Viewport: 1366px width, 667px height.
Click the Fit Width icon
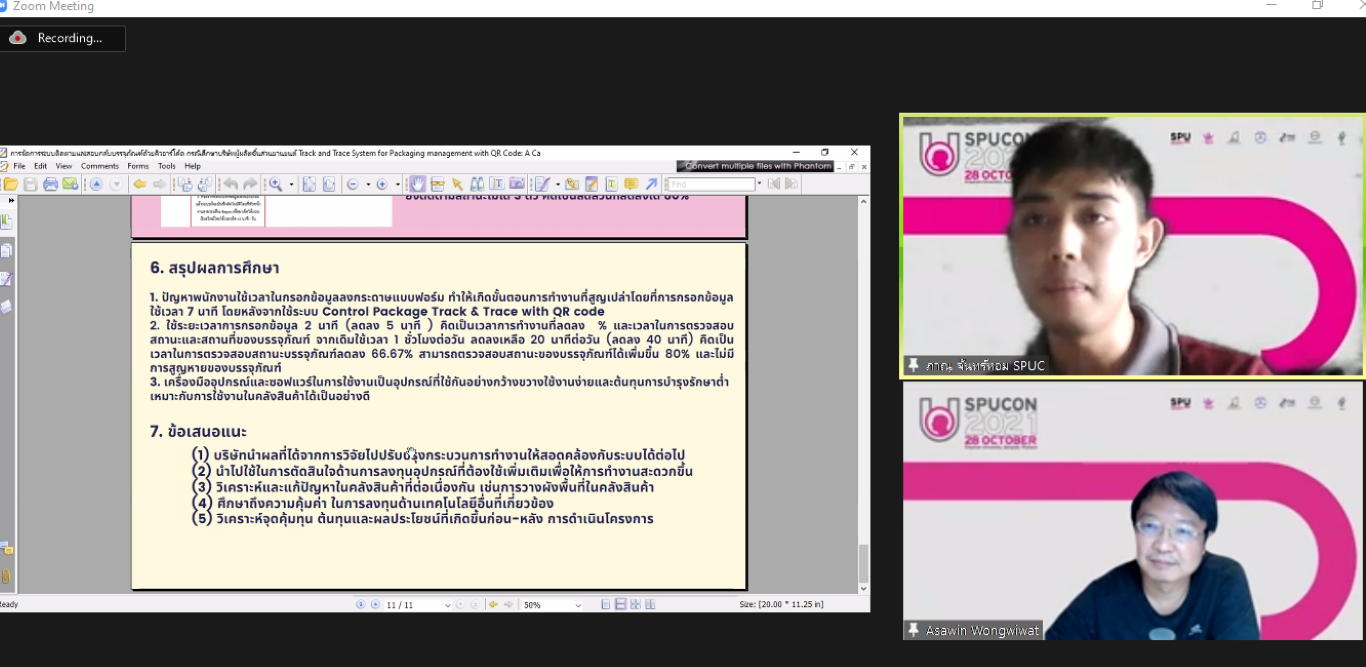click(x=328, y=184)
